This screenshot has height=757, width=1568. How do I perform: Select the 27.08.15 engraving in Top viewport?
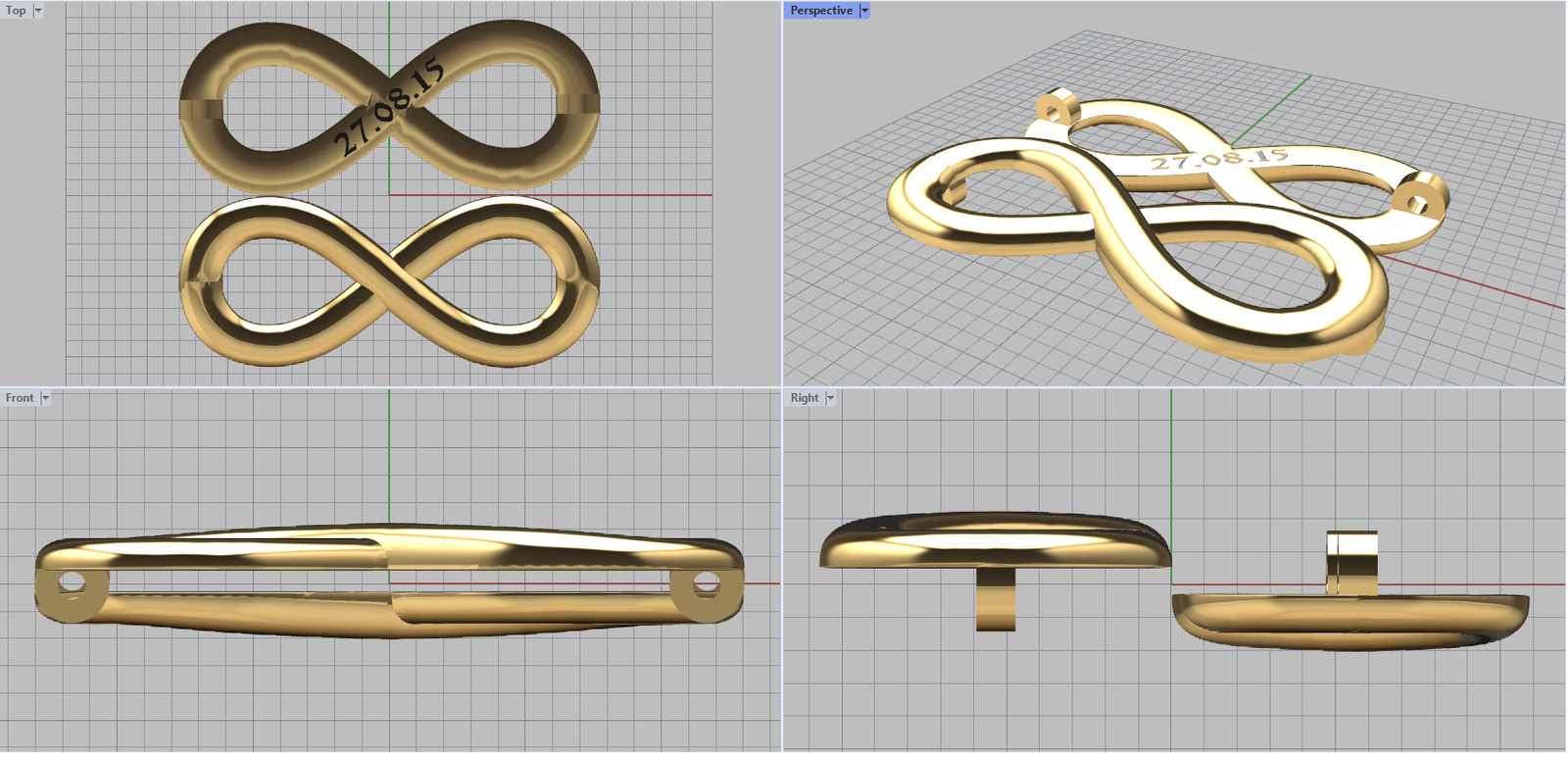tap(388, 109)
